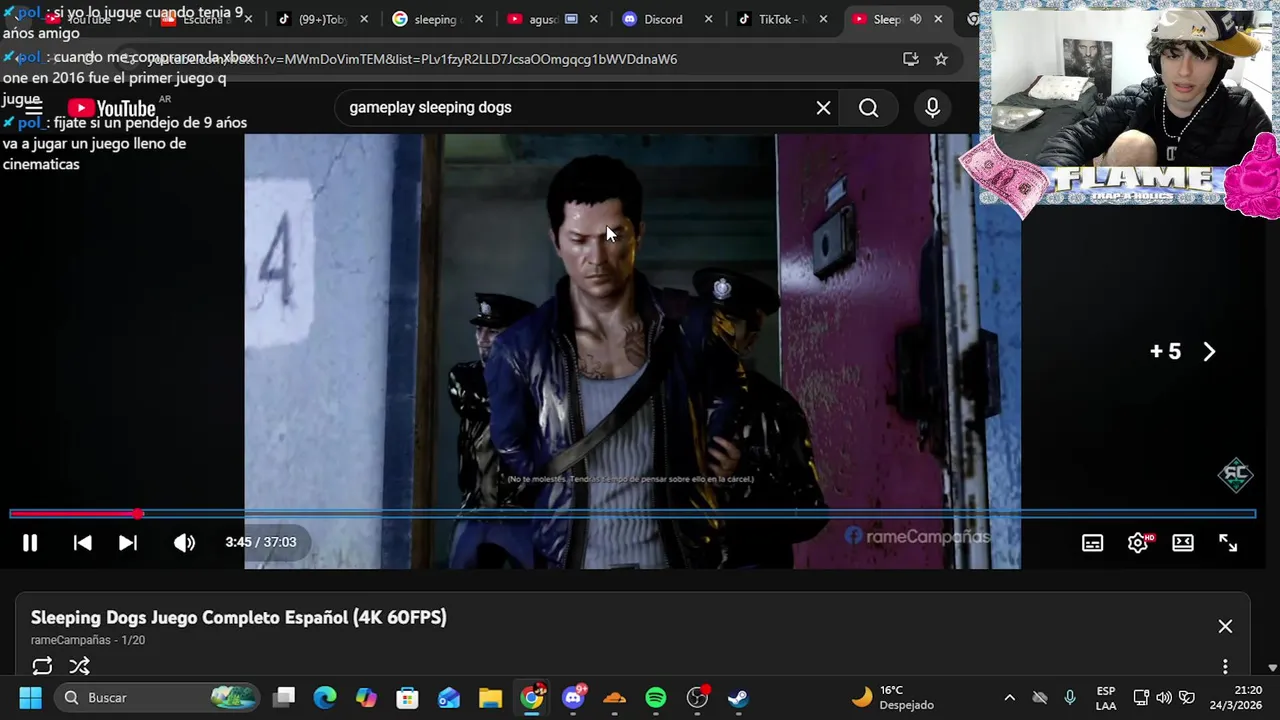The width and height of the screenshot is (1280, 720).
Task: Mute the playing Sleeping Dogs tab
Action: [x=915, y=19]
